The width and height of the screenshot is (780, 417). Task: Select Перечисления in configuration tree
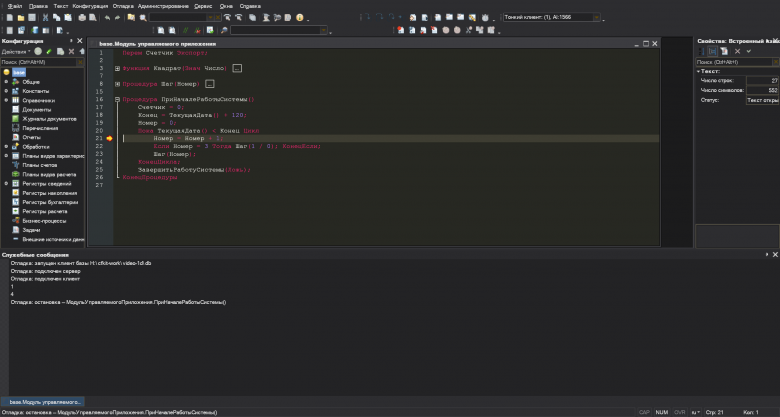(x=40, y=128)
